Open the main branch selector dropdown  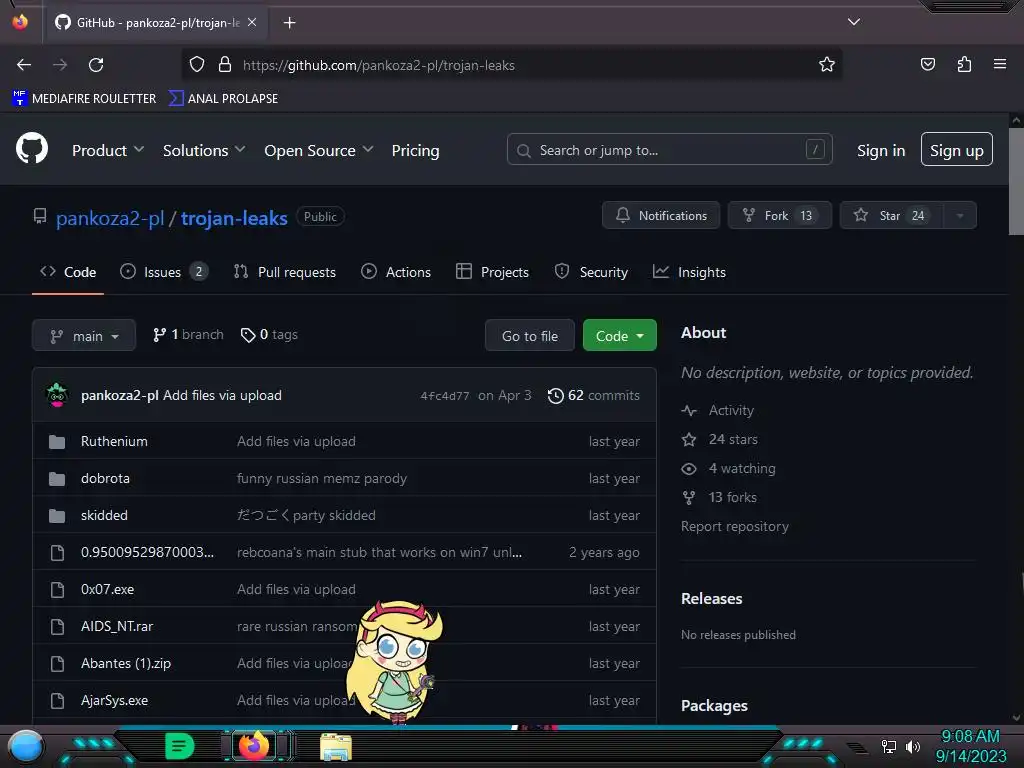84,335
